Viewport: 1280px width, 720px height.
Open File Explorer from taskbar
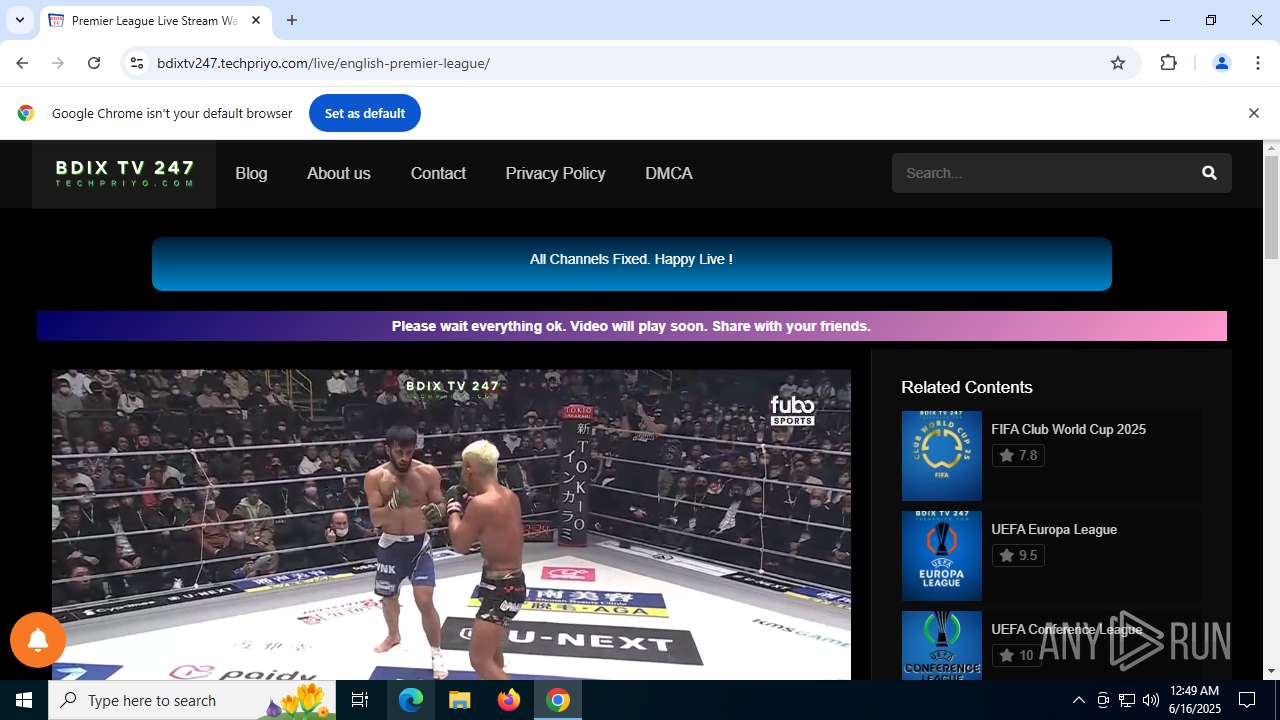[459, 700]
